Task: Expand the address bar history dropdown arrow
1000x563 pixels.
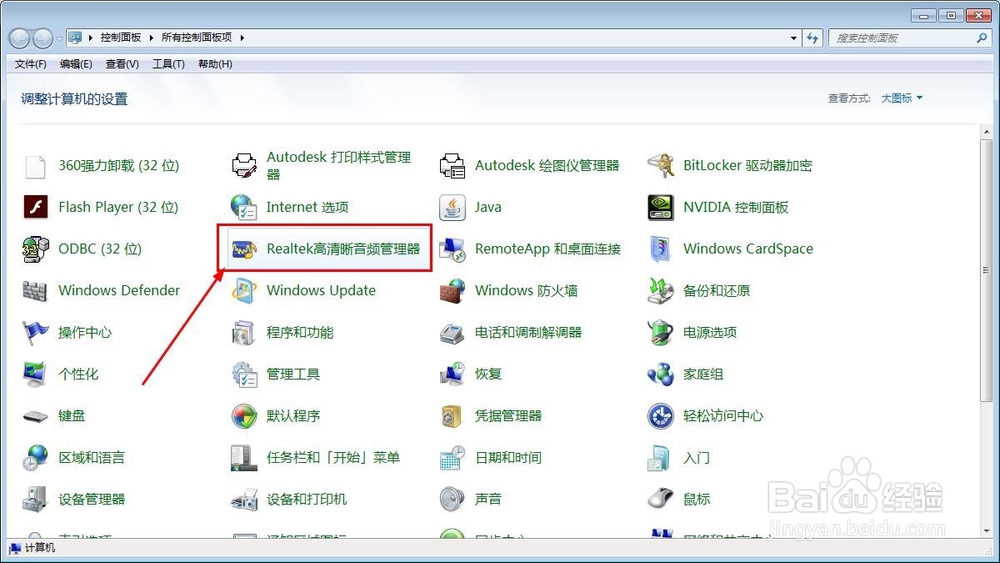Action: pyautogui.click(x=793, y=38)
